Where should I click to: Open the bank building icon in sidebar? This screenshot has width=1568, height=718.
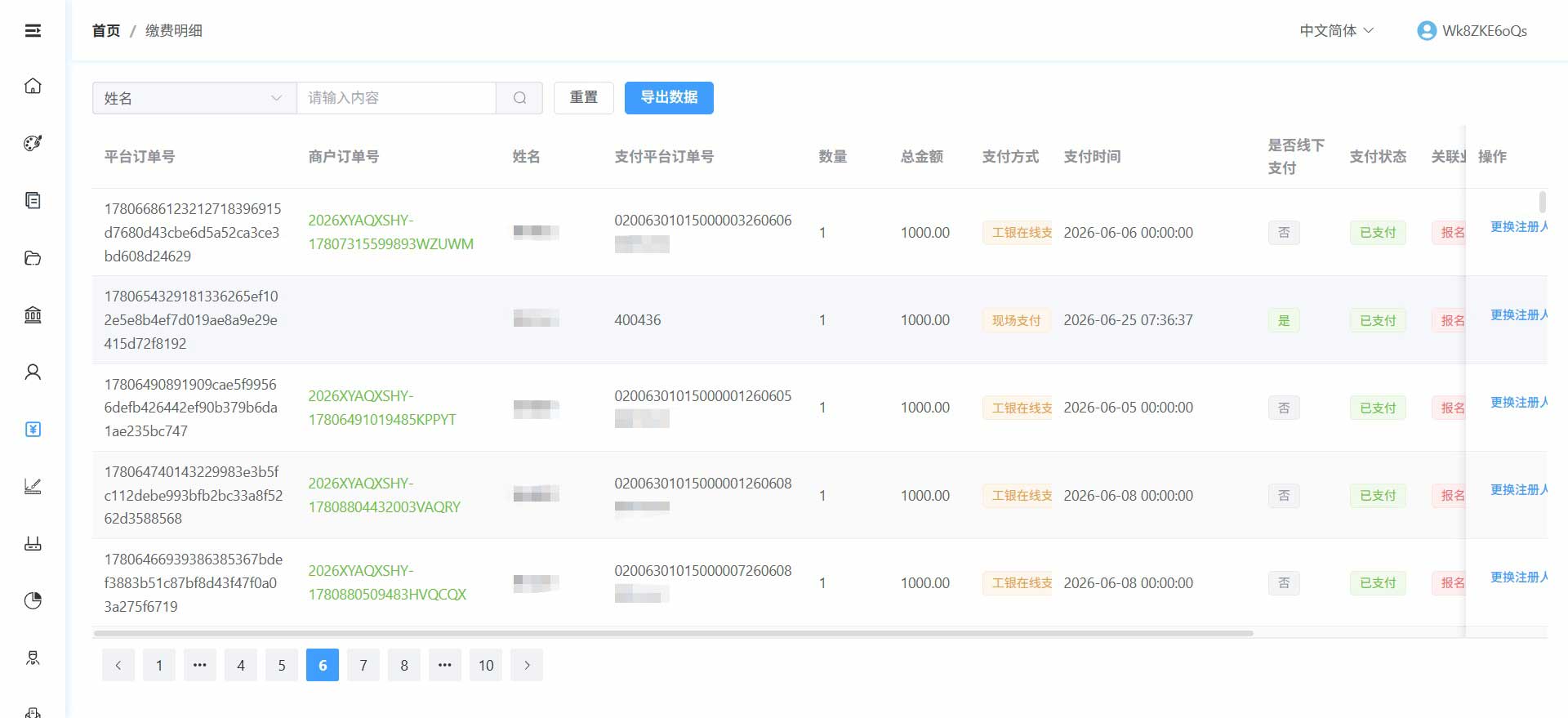point(33,314)
